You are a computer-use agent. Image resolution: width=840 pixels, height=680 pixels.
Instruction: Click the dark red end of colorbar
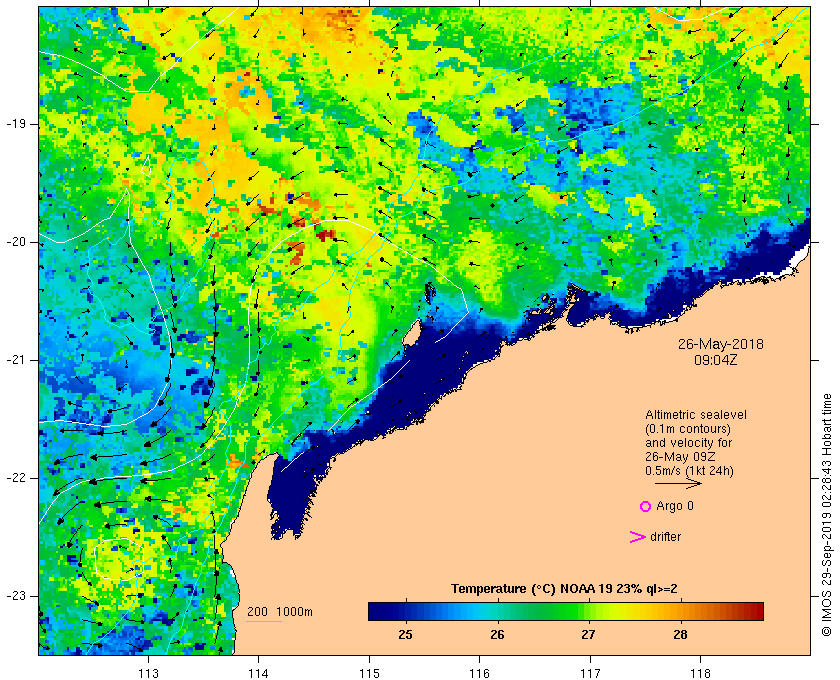click(758, 611)
